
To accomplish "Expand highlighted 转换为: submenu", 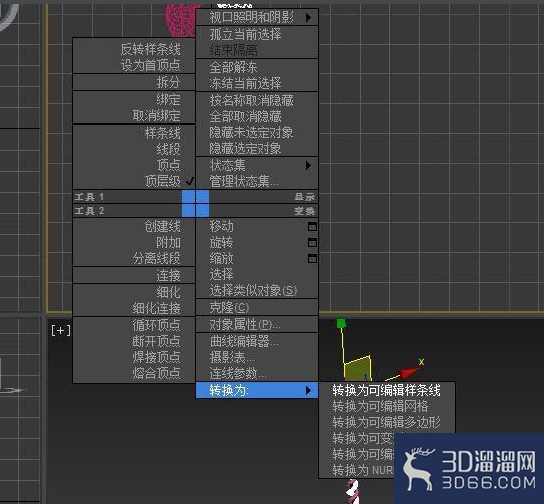I will (x=257, y=390).
